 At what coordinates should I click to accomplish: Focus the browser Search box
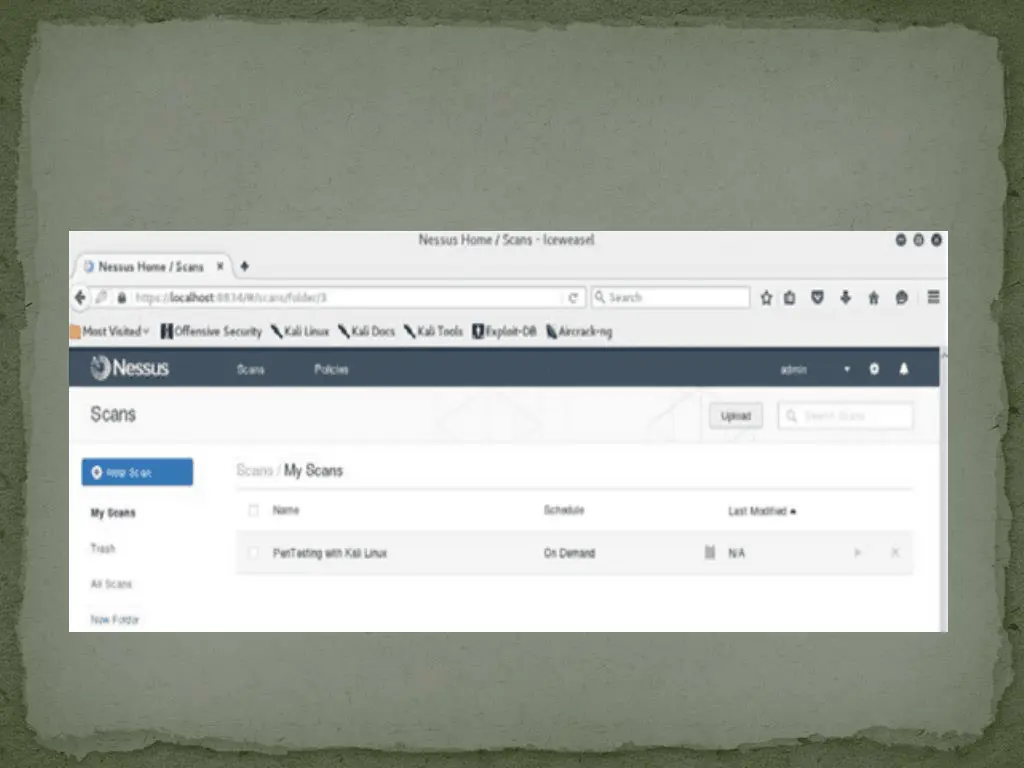[x=671, y=298]
